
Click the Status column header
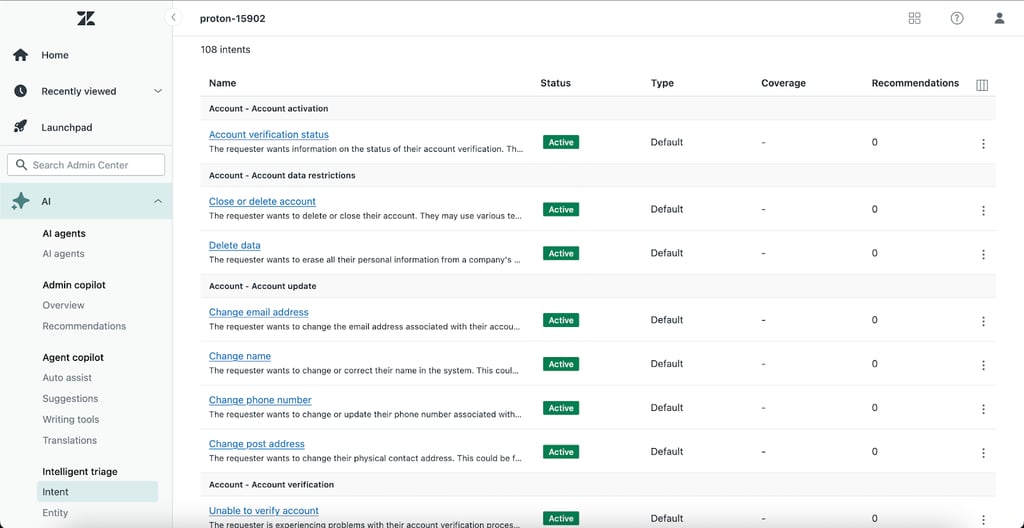click(556, 83)
